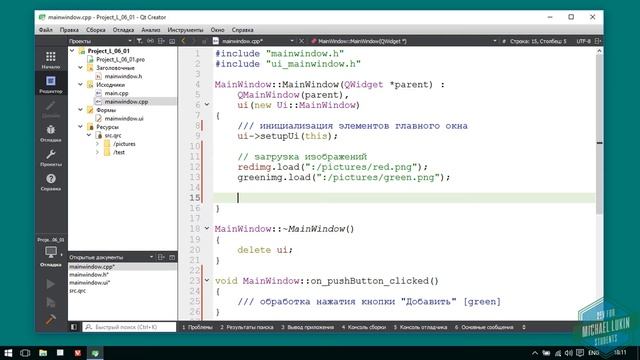Switch to Редактор edit mode
This screenshot has height=360, width=640.
point(51,84)
